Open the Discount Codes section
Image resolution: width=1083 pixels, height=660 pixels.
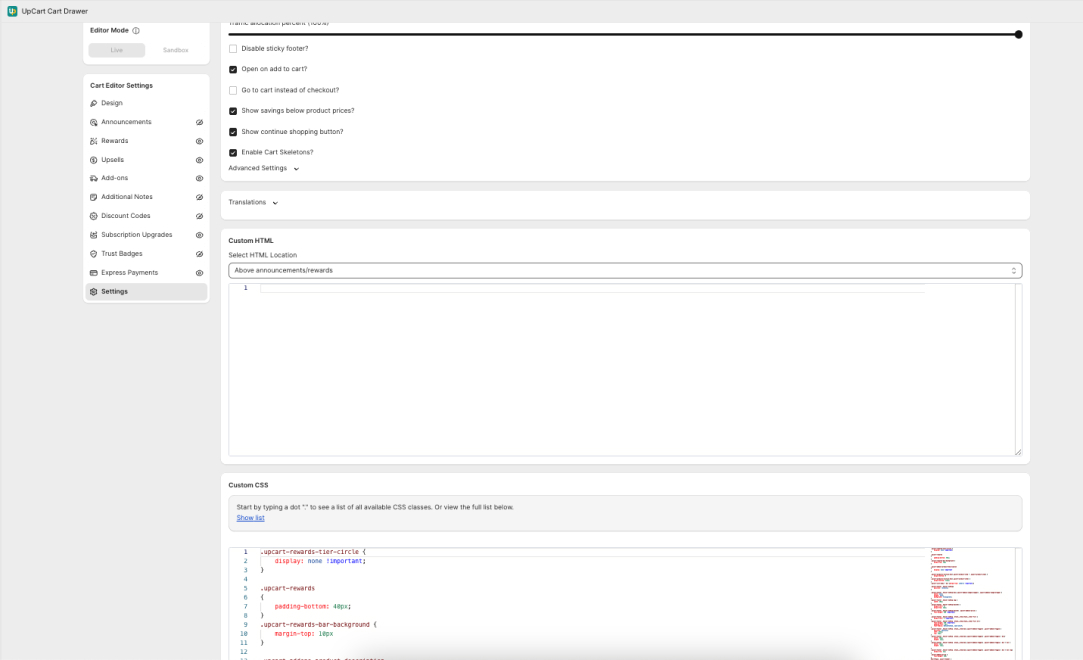point(120,215)
